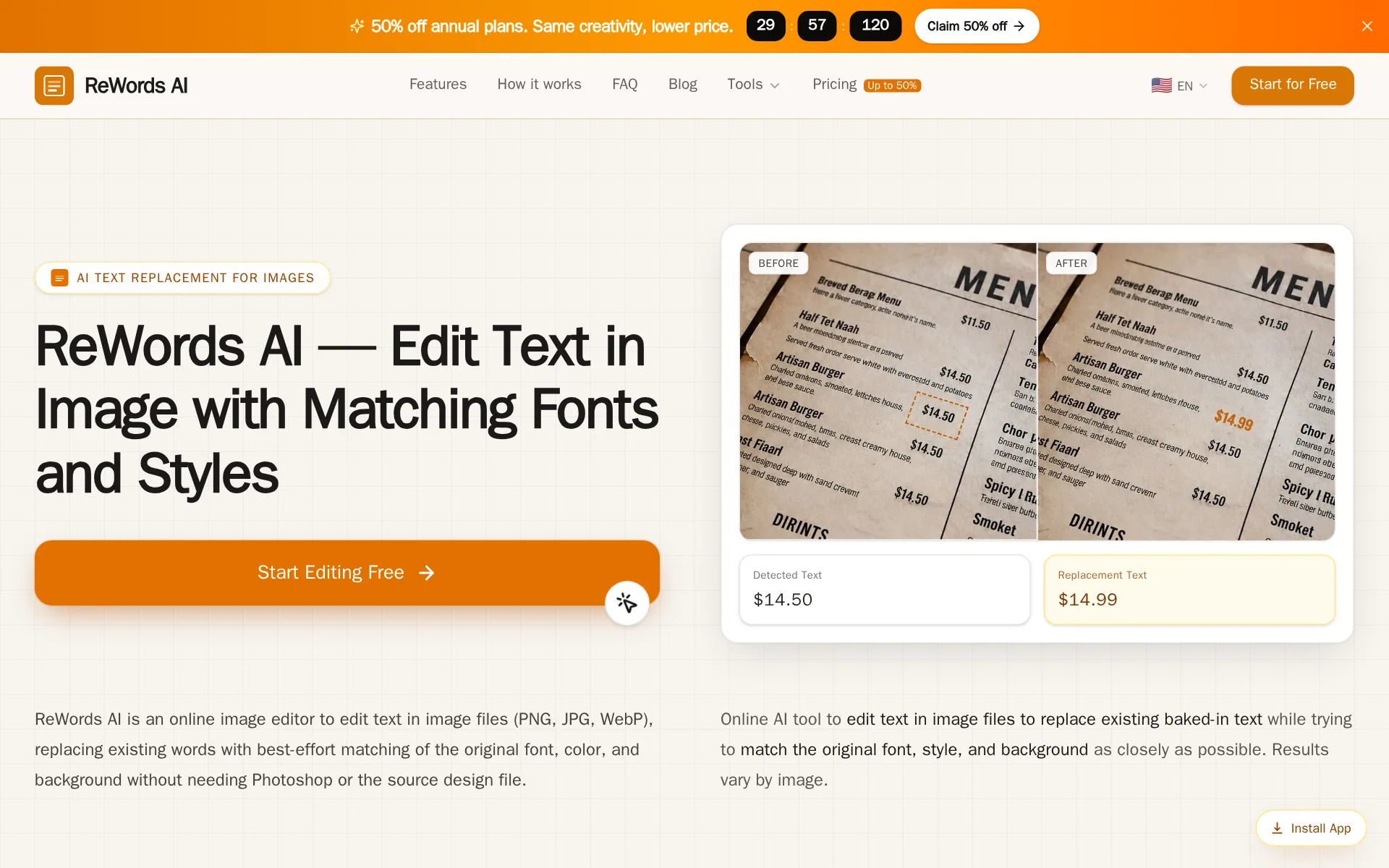Open the Blog nav link

(682, 85)
